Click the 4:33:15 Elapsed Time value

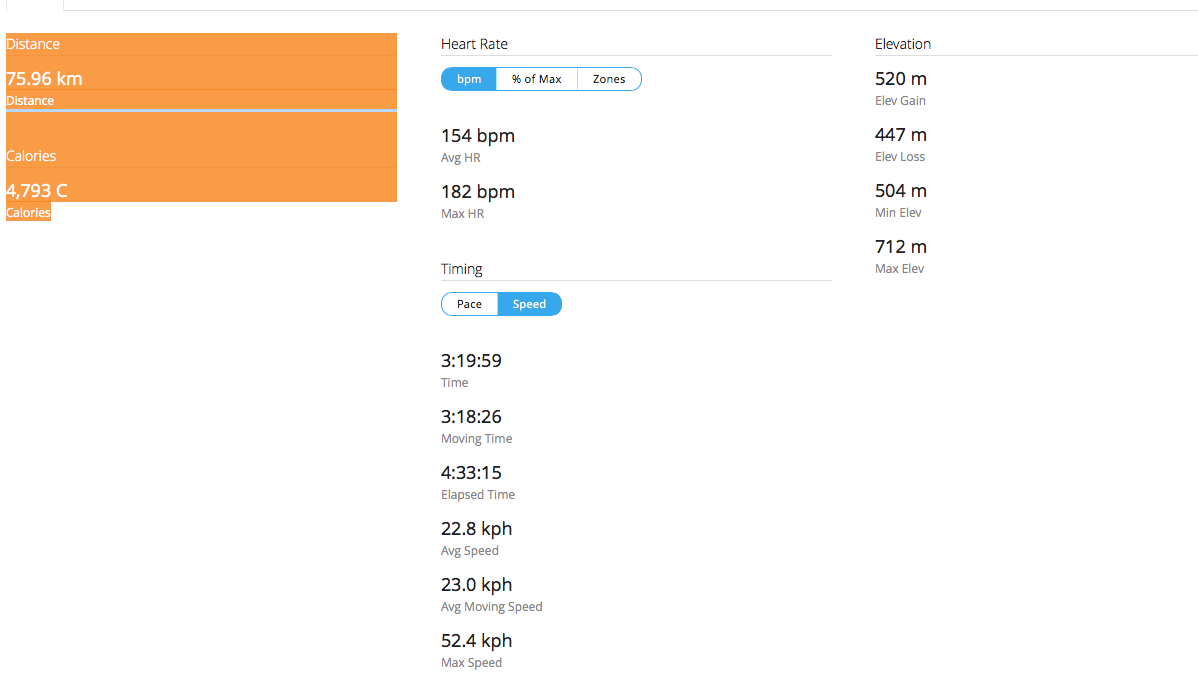coord(471,473)
